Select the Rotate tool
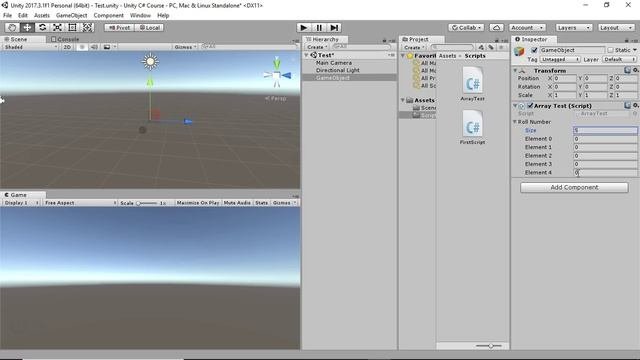 tap(42, 27)
